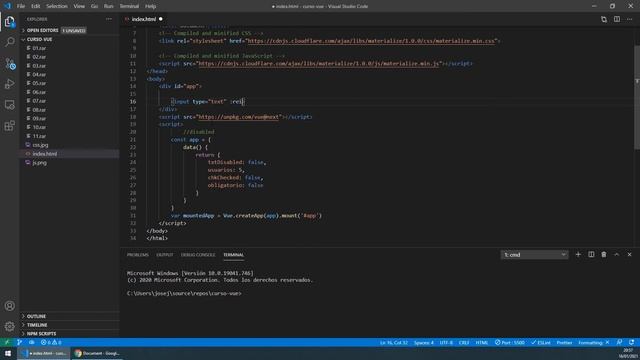Click the UTF-8 encoding indicator
The image size is (640, 360).
coord(446,342)
